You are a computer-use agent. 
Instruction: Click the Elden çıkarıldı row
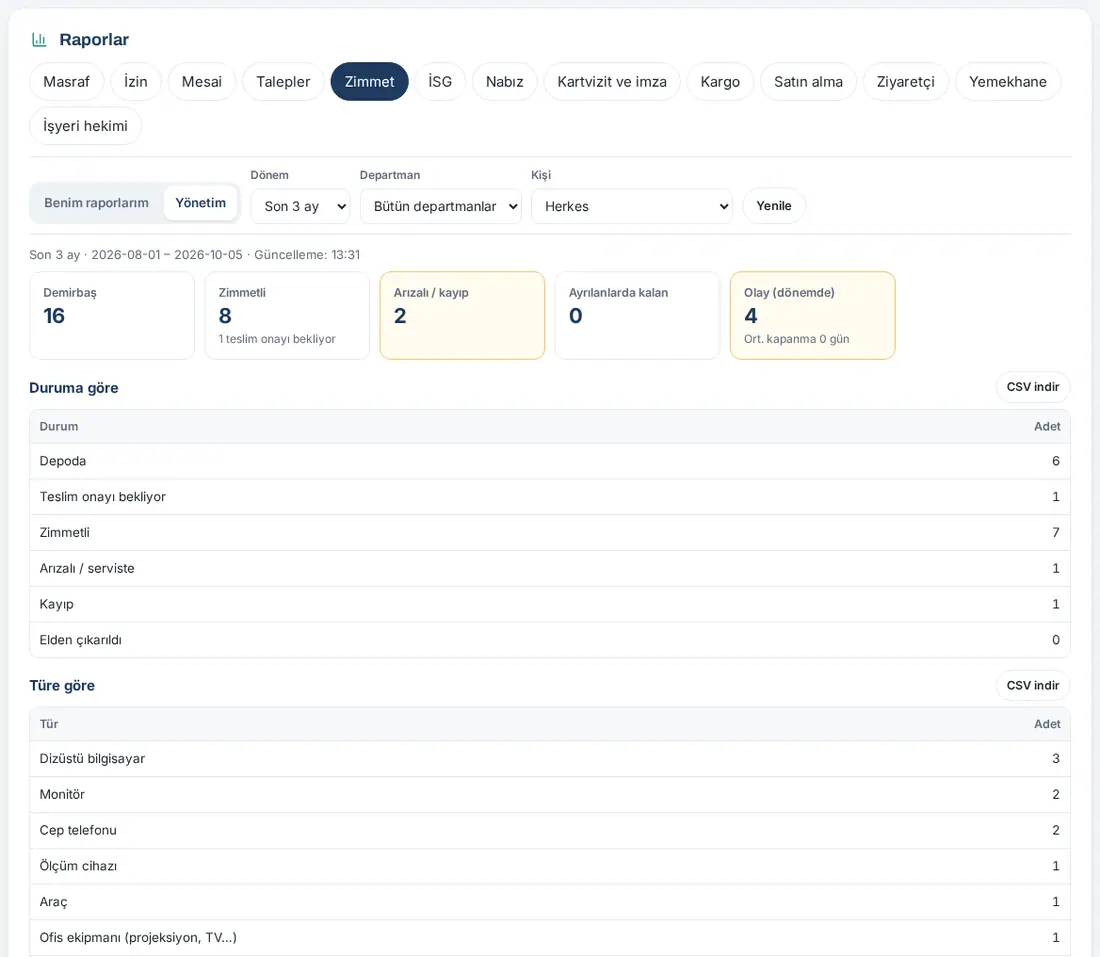(550, 640)
